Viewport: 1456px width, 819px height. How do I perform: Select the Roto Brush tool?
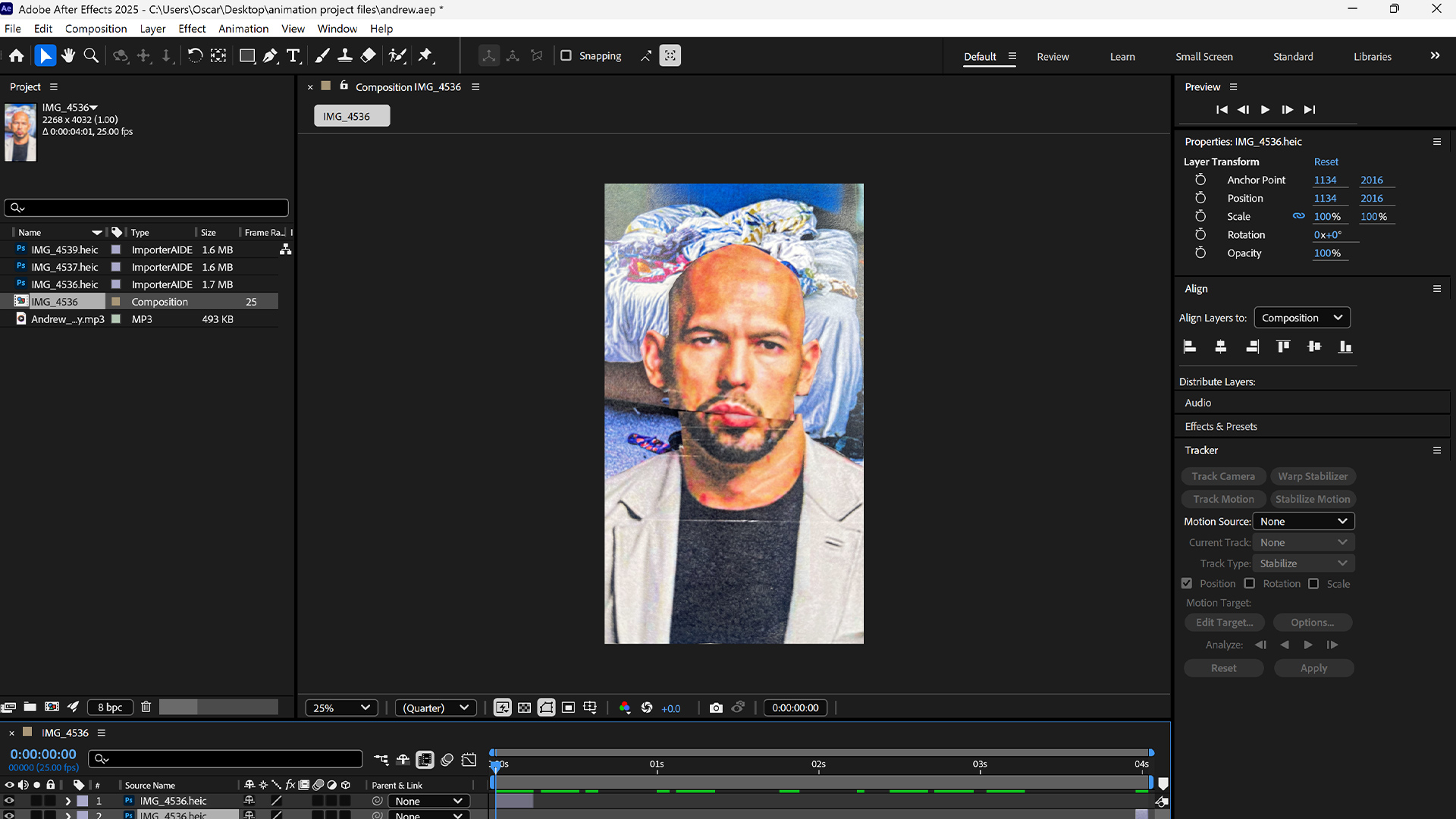397,55
